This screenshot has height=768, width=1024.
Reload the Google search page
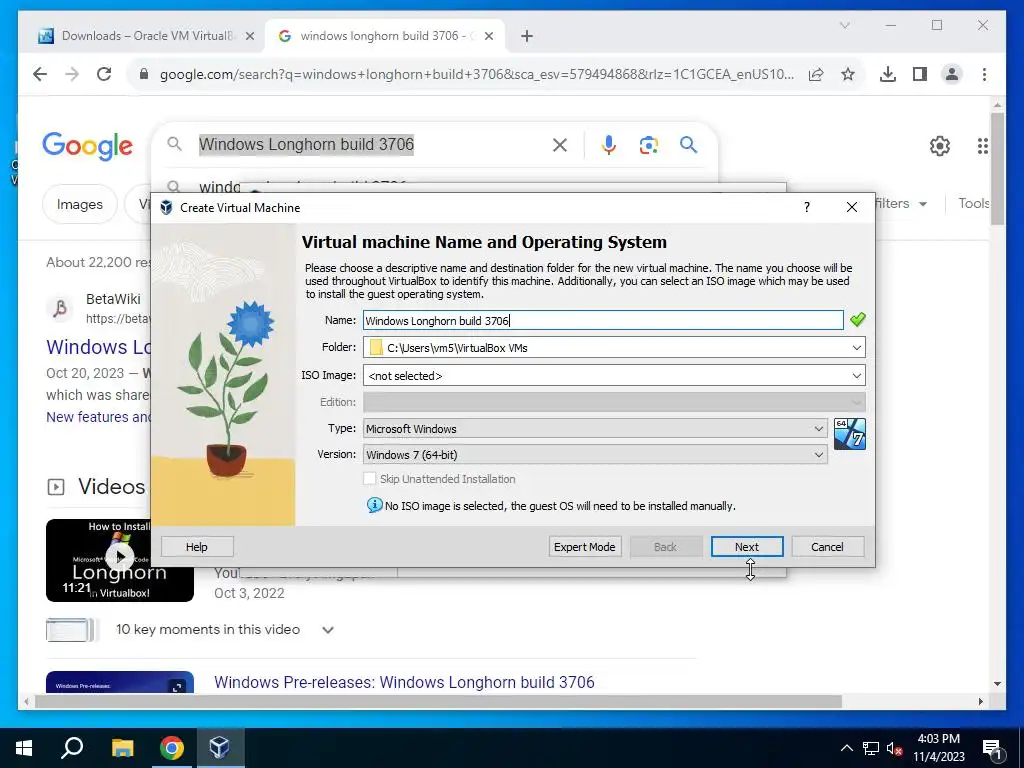pyautogui.click(x=104, y=74)
